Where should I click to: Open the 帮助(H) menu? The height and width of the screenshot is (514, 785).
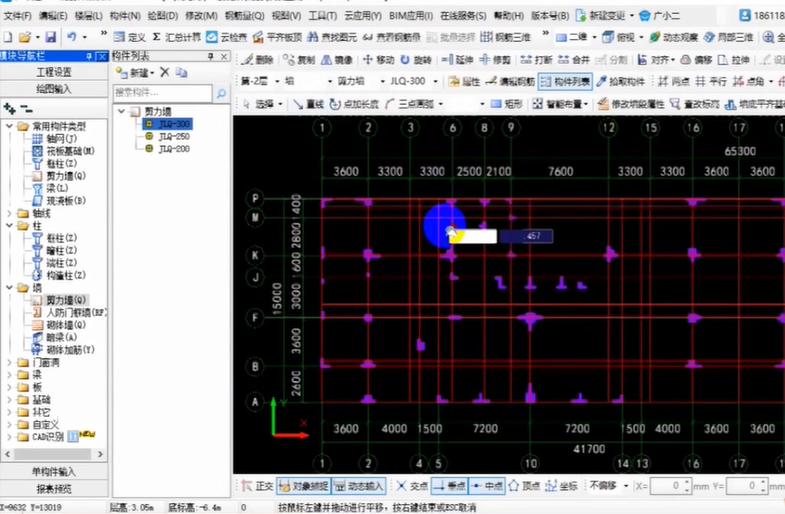pos(508,16)
